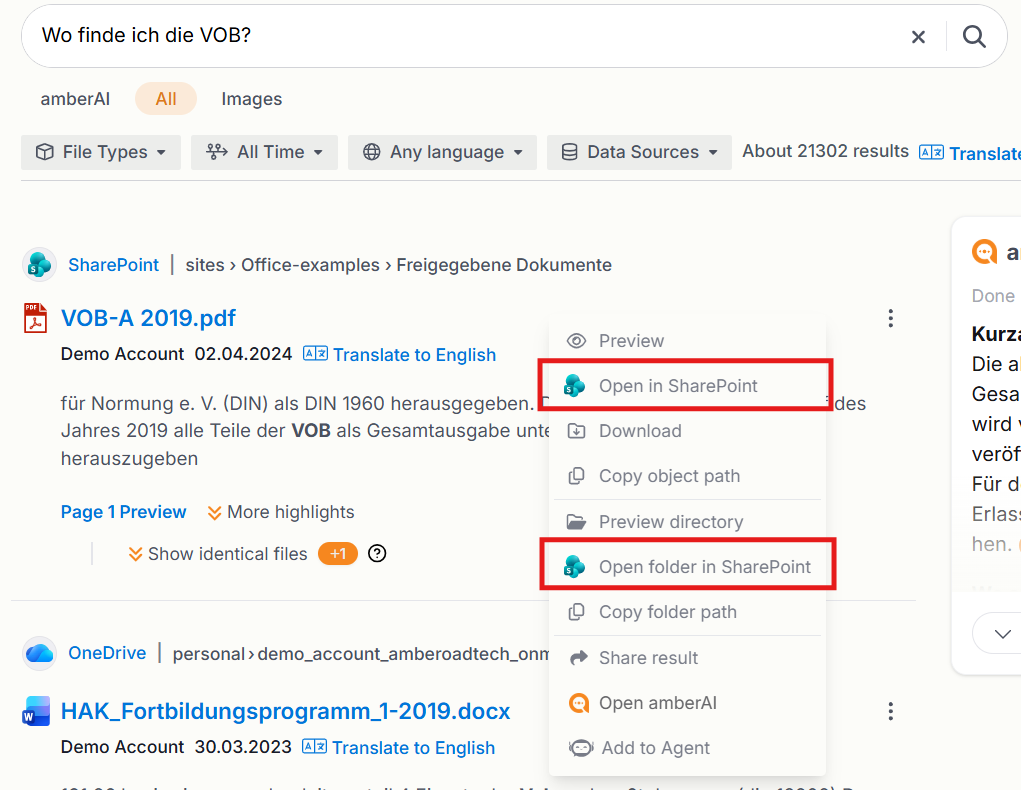Expand the amberAI panel with chevron
1021x790 pixels.
click(x=1003, y=633)
